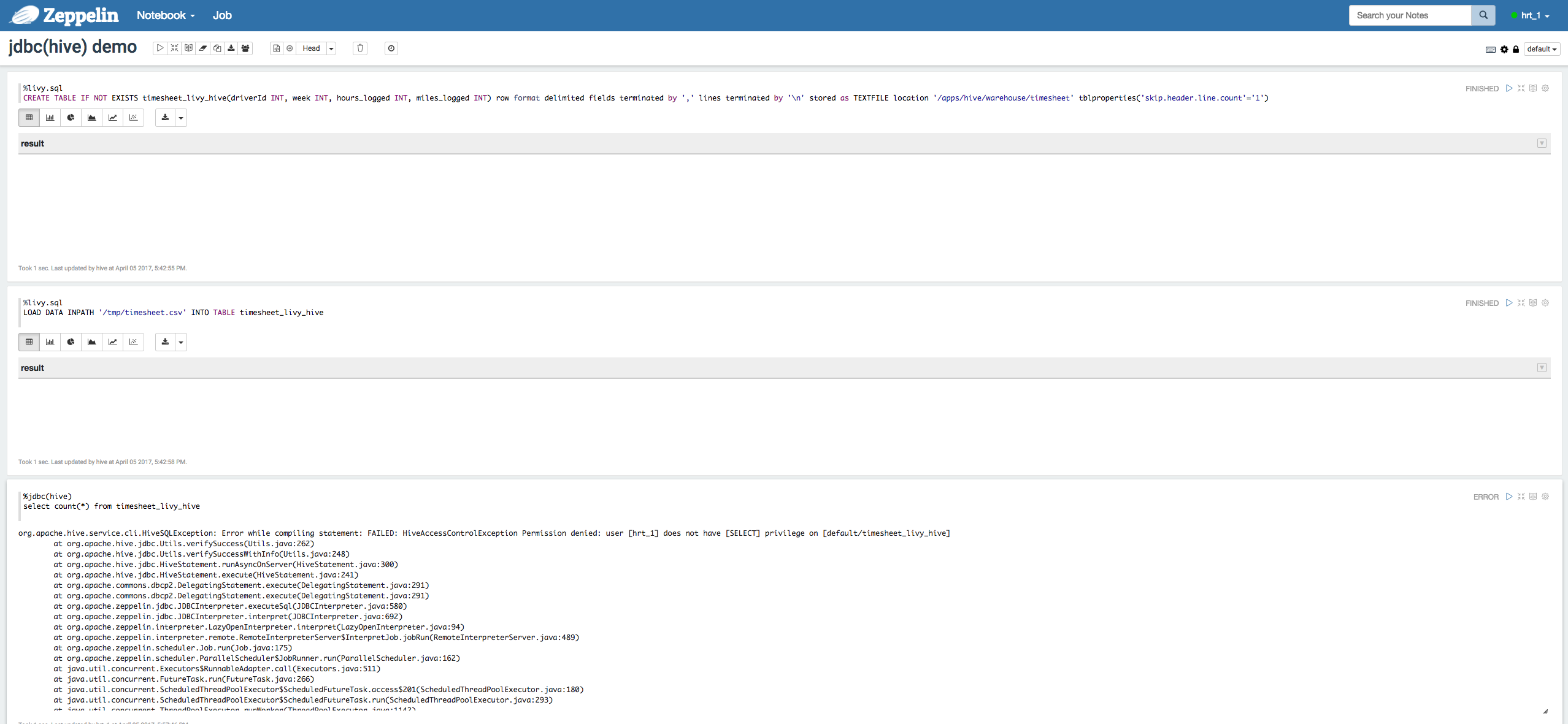This screenshot has height=724, width=1568.
Task: Show line chart for LOAD DATA result
Action: 112,342
